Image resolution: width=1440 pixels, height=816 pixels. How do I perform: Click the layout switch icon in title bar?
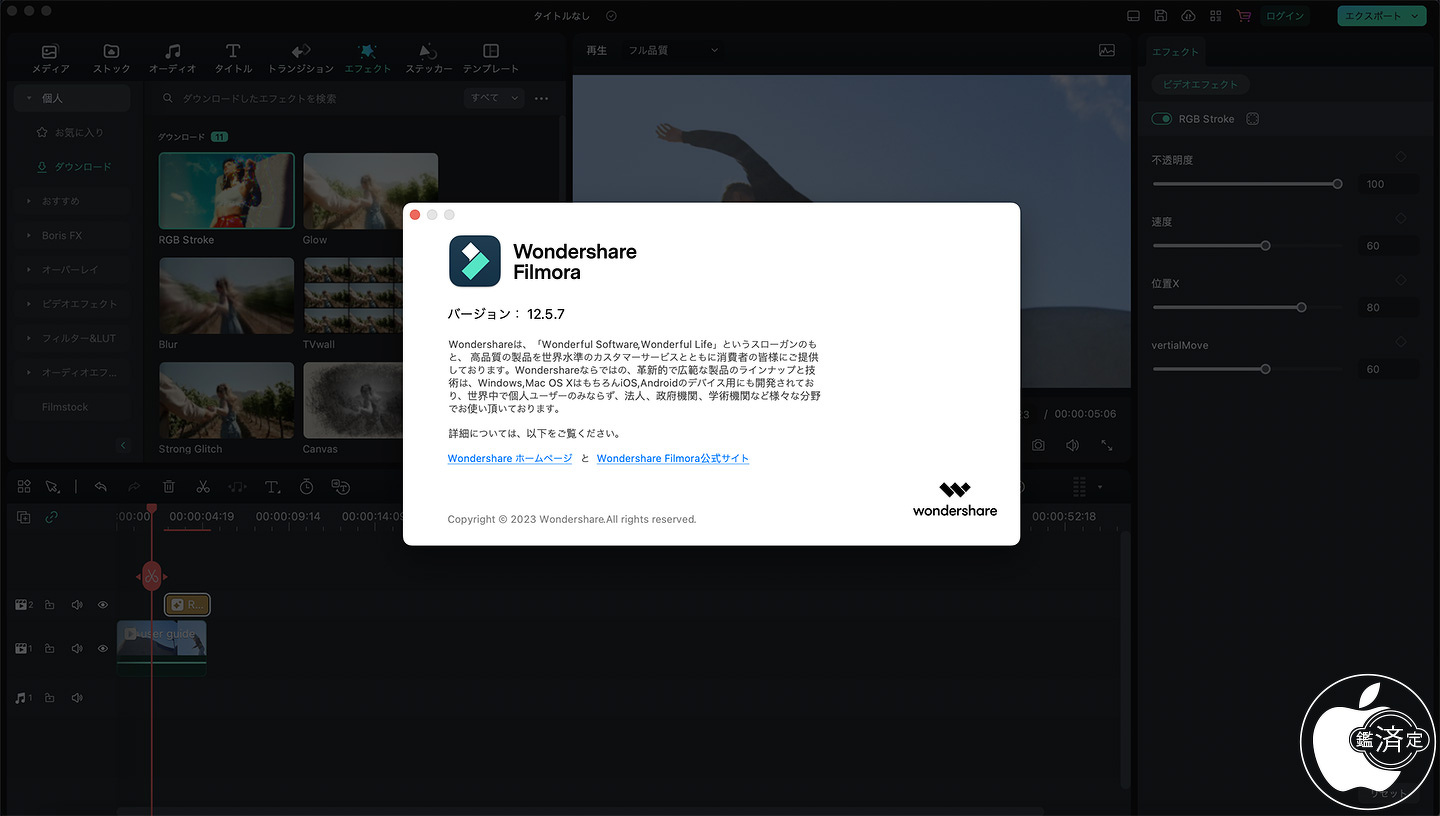(x=1133, y=16)
